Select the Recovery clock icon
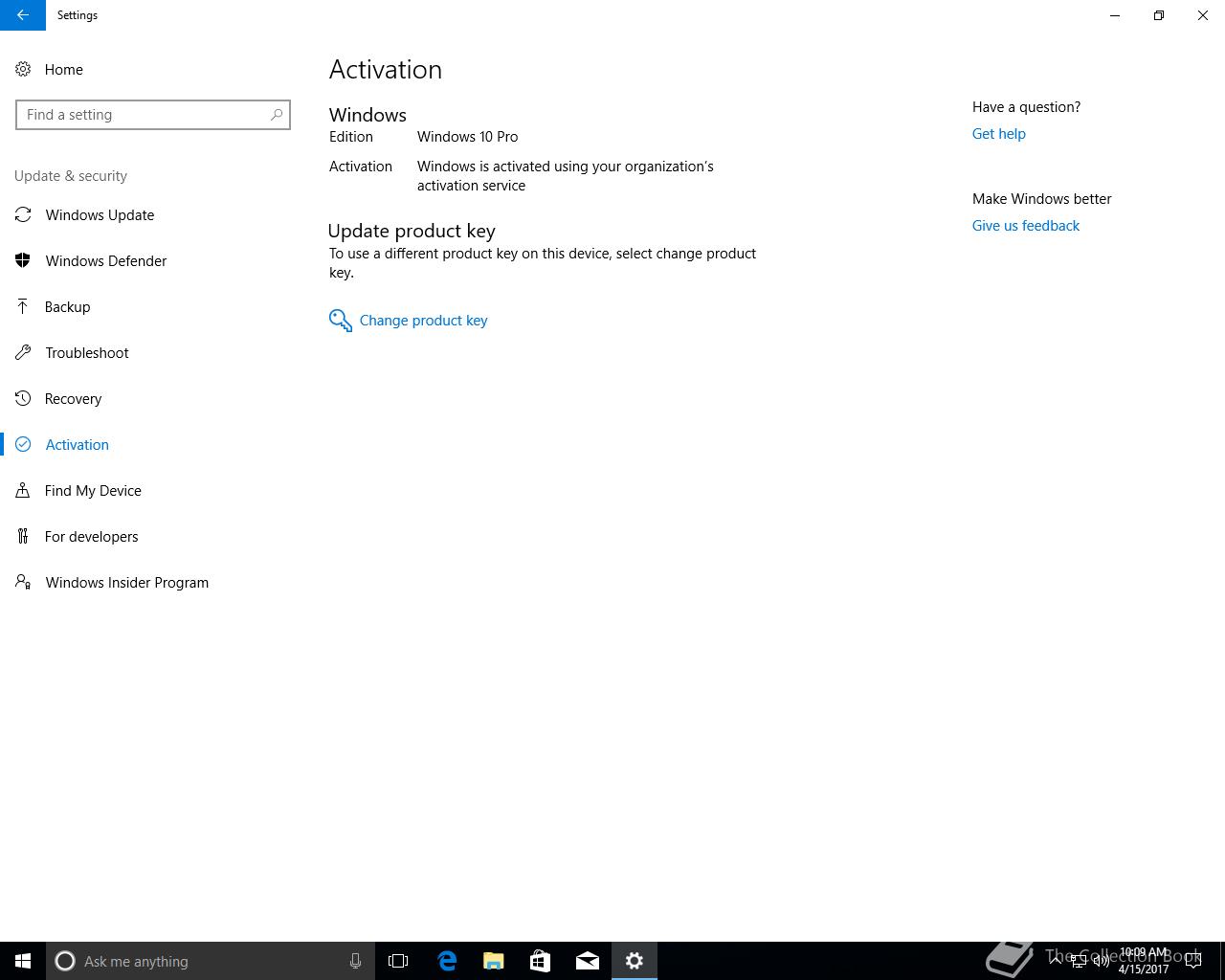 [x=23, y=398]
